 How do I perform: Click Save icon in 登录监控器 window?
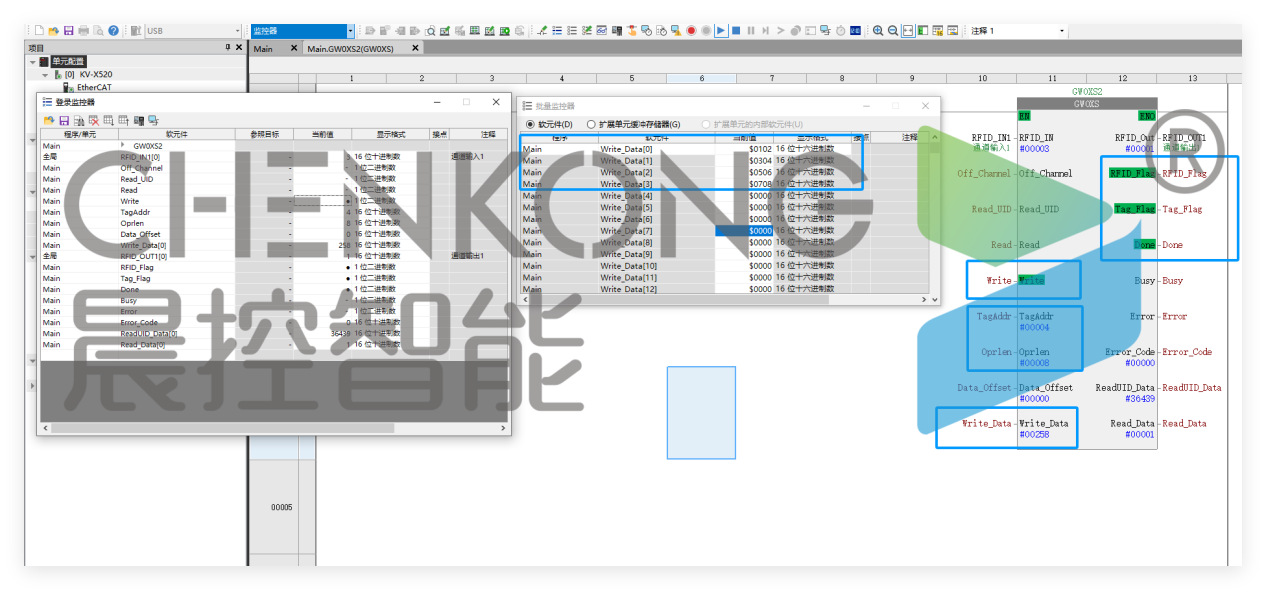coord(64,120)
